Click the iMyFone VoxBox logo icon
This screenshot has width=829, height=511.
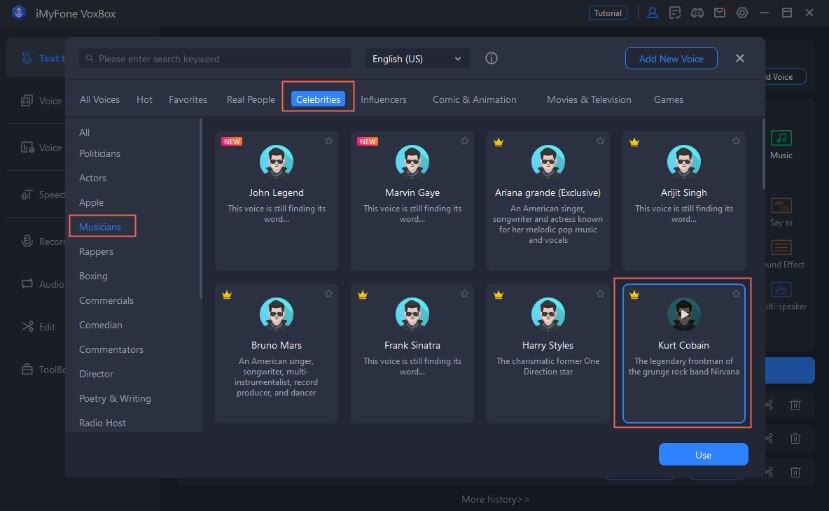coord(19,12)
